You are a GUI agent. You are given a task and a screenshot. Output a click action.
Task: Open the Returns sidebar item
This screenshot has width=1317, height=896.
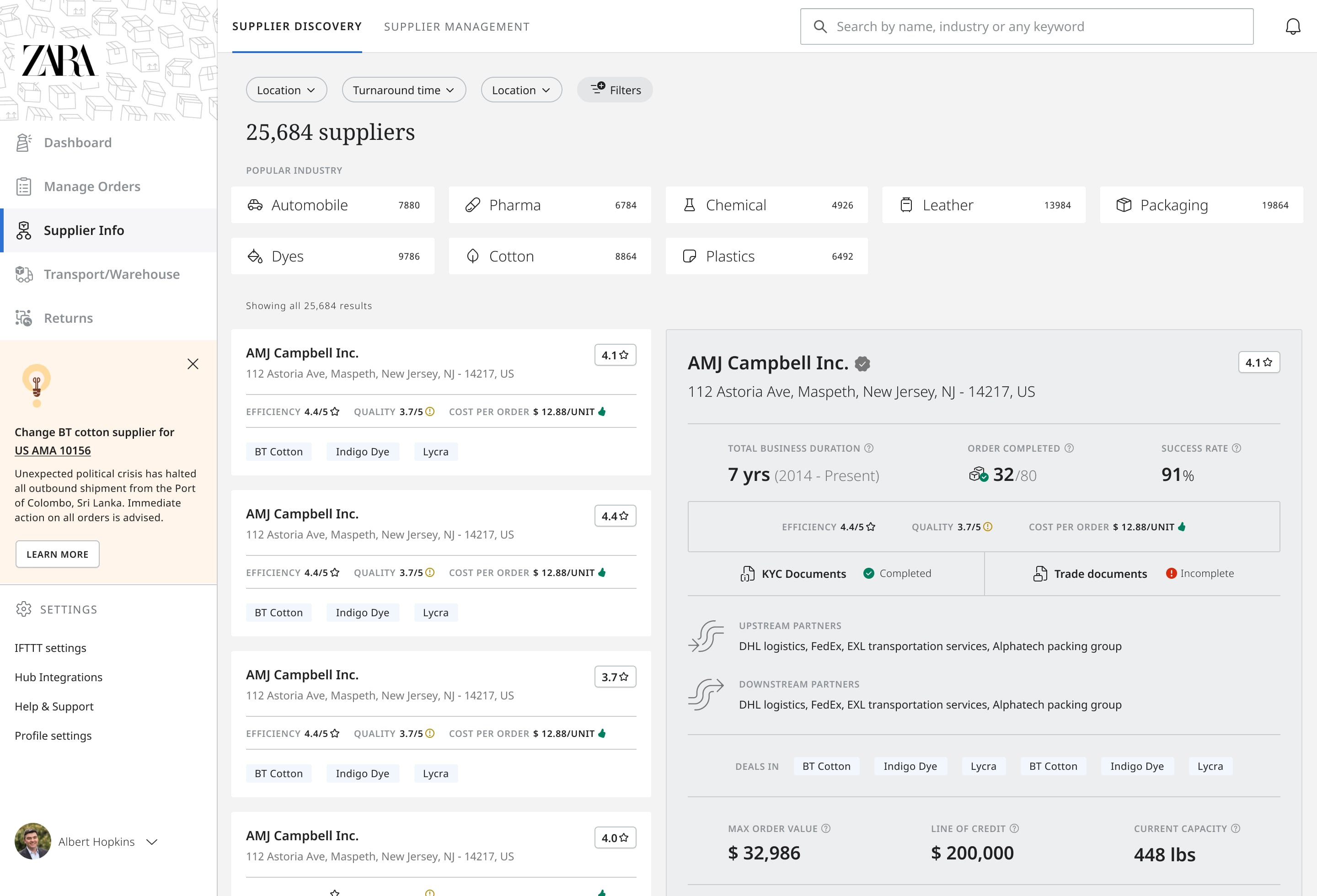point(108,318)
